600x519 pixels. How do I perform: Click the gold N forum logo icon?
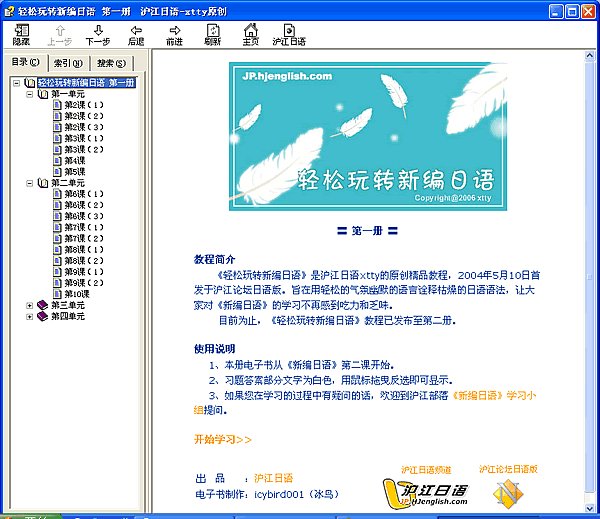pos(508,494)
